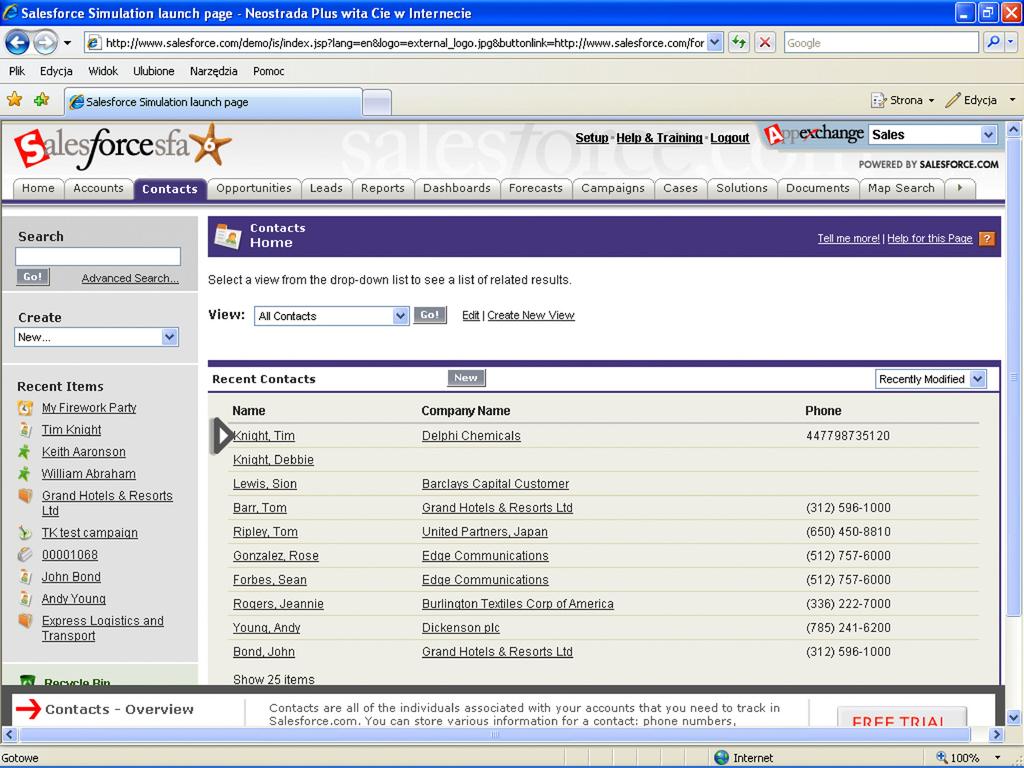Viewport: 1024px width, 768px height.
Task: Click the AppExchange logo
Action: [x=814, y=135]
